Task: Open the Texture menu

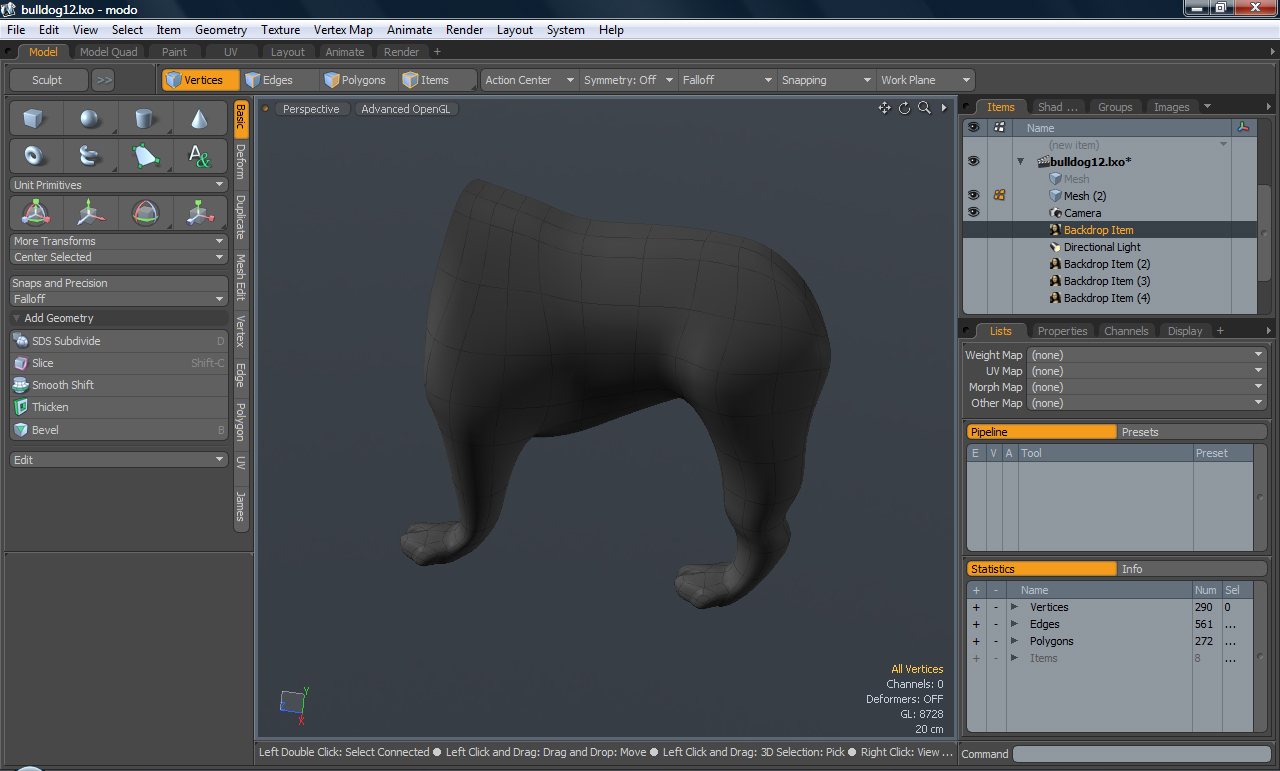Action: point(280,30)
